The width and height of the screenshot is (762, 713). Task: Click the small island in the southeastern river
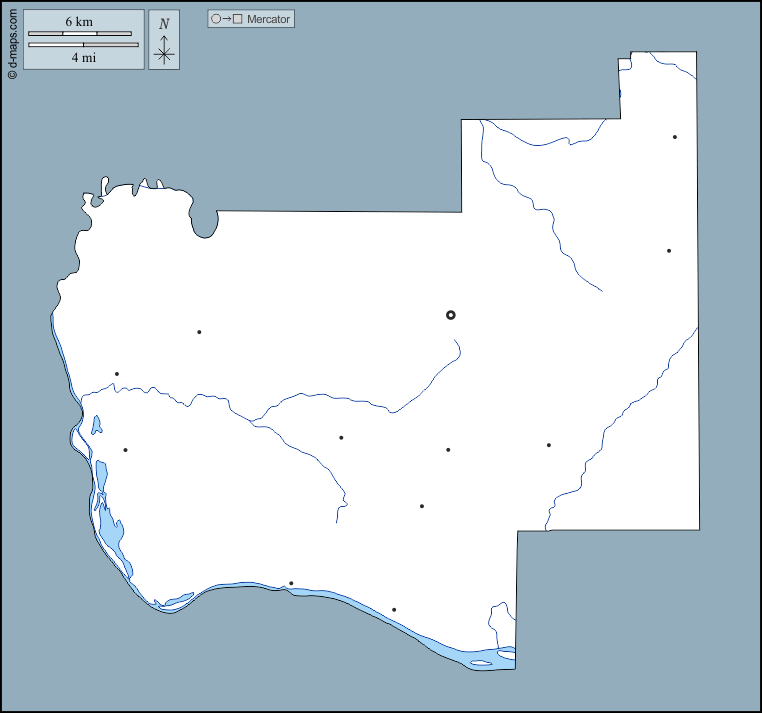click(483, 663)
